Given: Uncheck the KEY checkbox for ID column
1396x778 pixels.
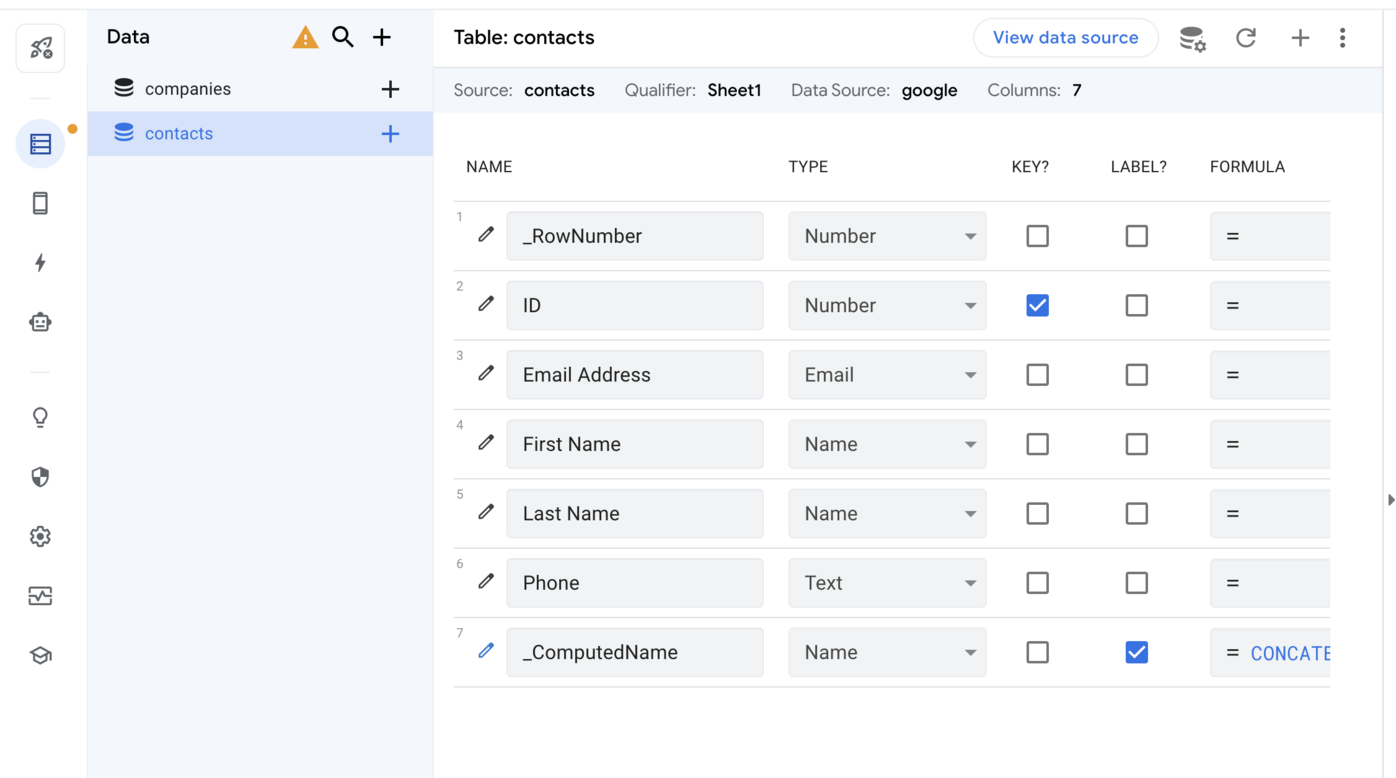Looking at the screenshot, I should click(1037, 306).
